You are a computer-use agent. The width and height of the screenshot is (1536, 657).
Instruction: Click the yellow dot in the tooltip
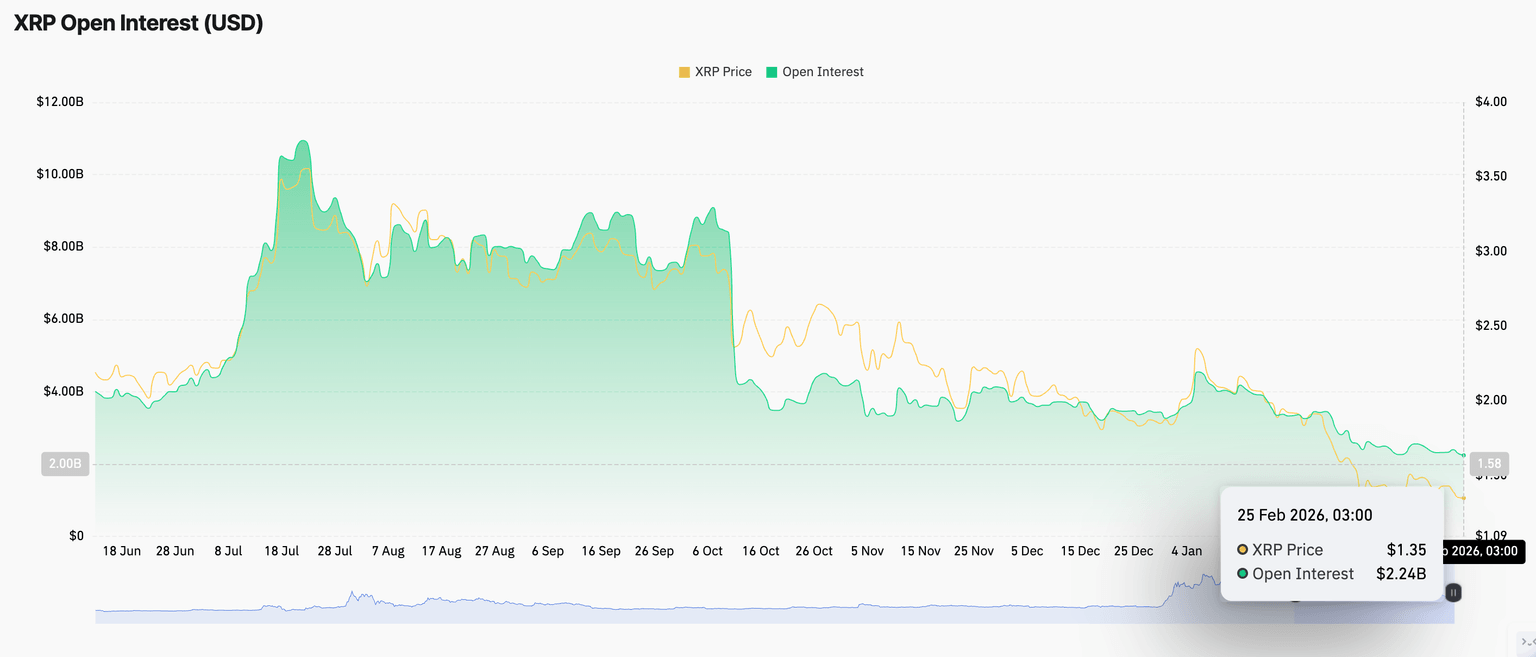click(1242, 550)
